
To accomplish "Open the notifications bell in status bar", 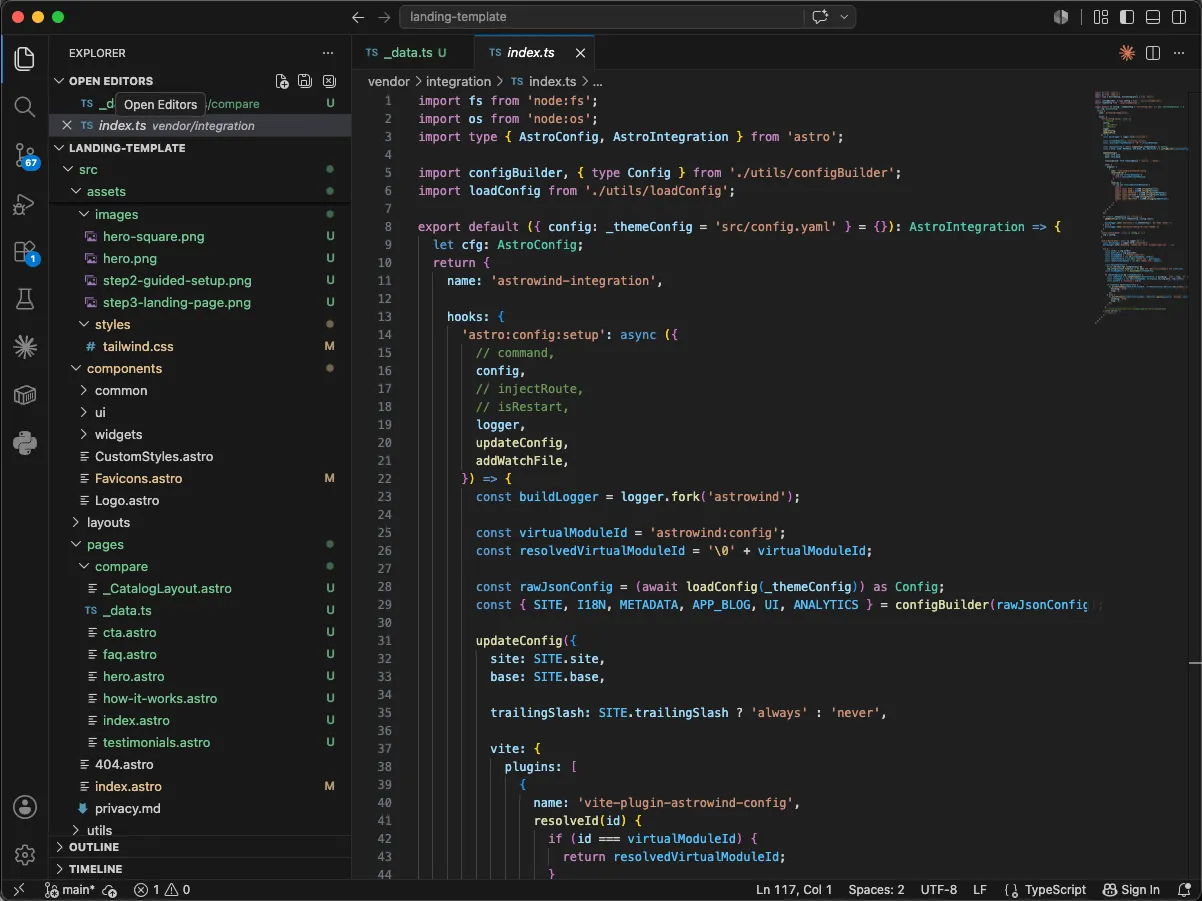I will [x=1183, y=890].
